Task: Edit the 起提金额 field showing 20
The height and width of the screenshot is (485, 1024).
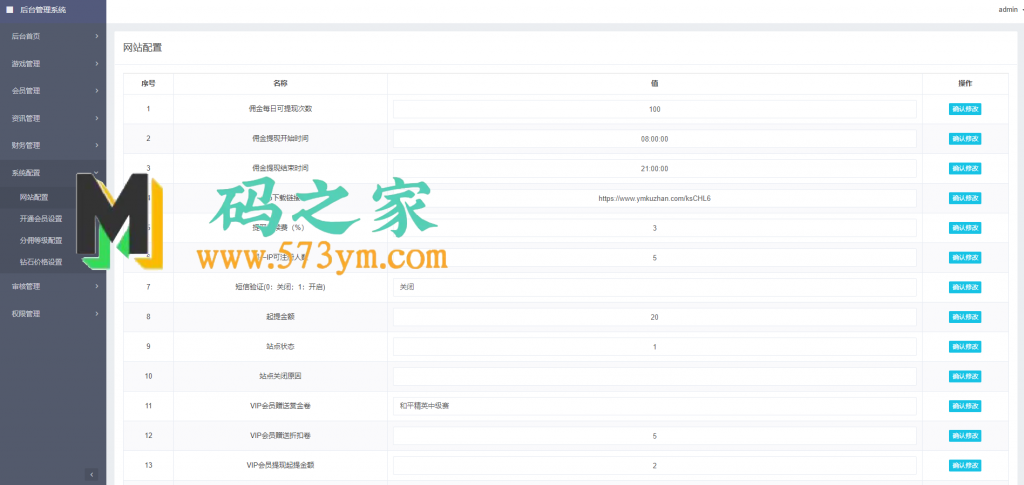Action: point(654,317)
